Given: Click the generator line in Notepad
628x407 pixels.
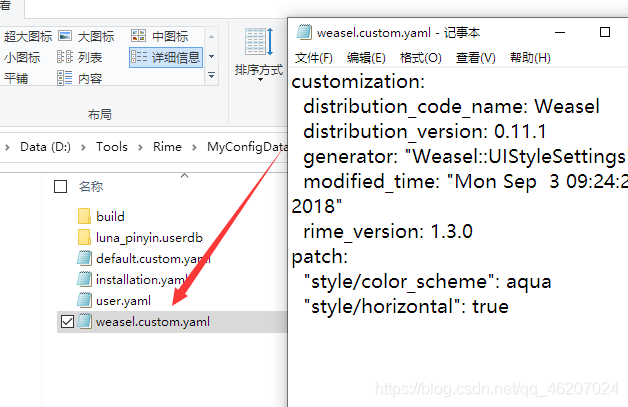Looking at the screenshot, I should 465,157.
